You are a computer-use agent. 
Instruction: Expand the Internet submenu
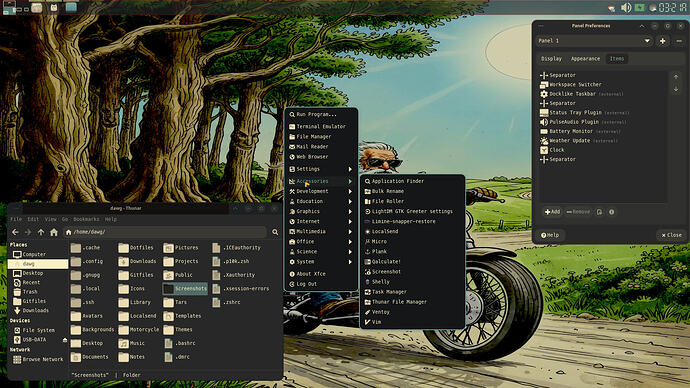pos(321,222)
